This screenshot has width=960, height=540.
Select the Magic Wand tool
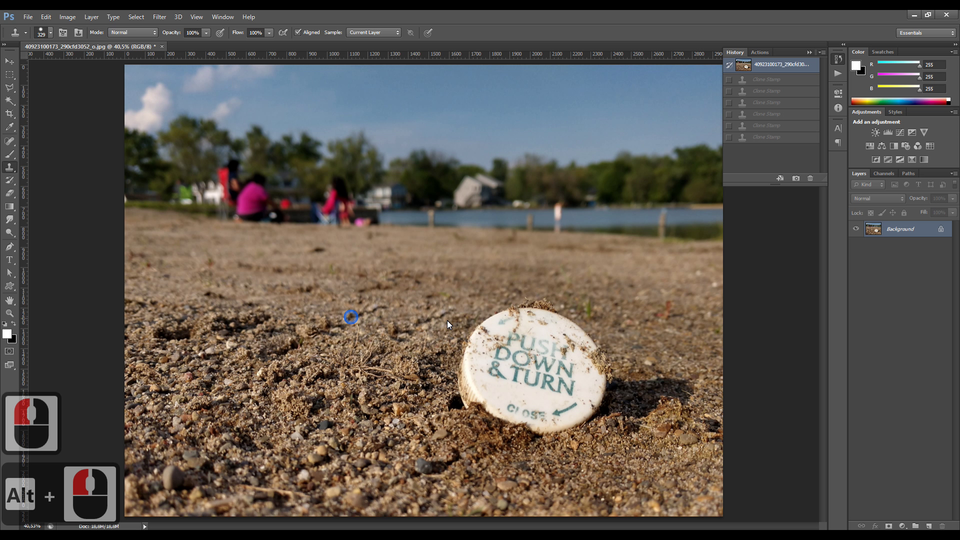[x=9, y=101]
